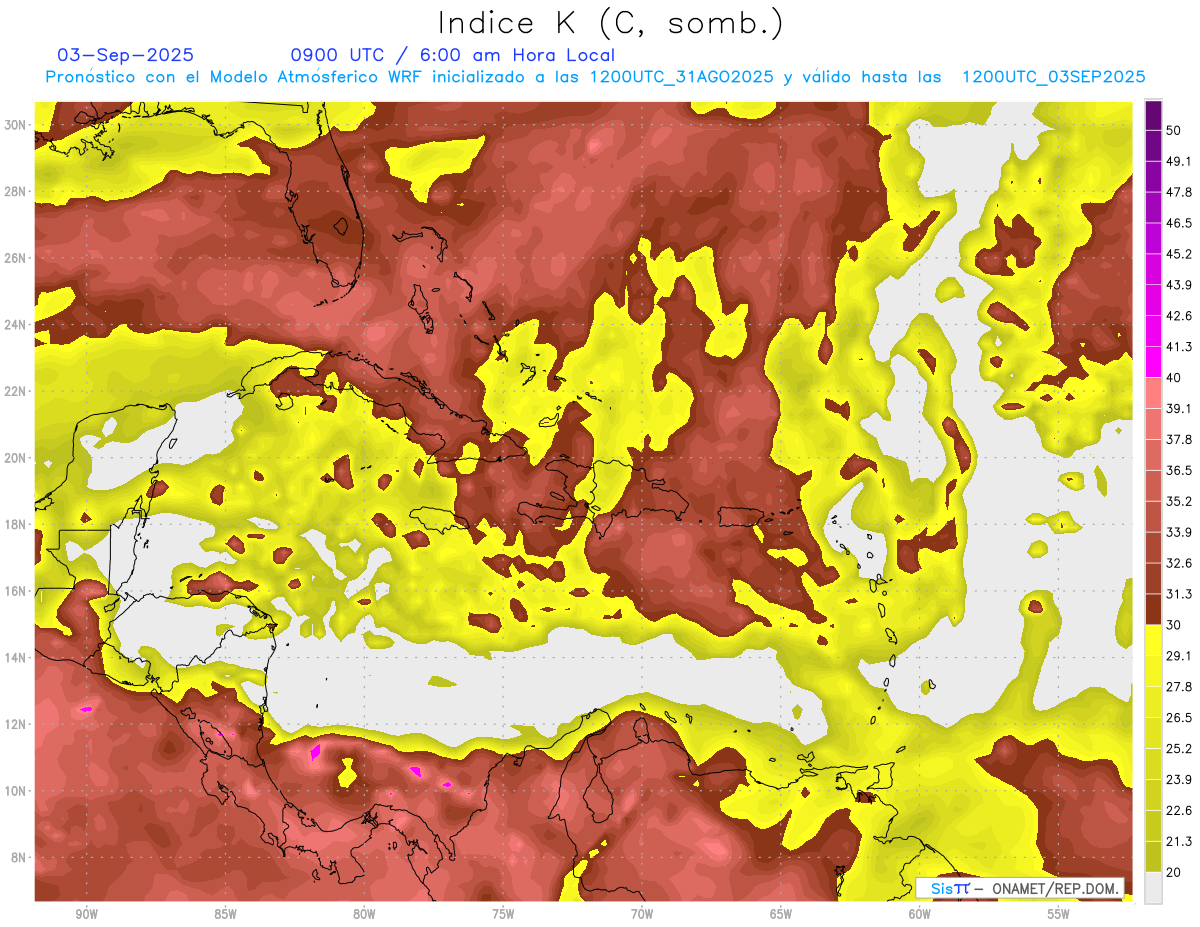The height and width of the screenshot is (927, 1200).
Task: Click colorbar label "39.1"
Action: (1179, 408)
